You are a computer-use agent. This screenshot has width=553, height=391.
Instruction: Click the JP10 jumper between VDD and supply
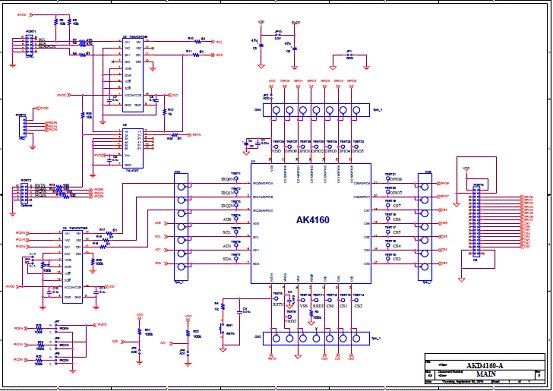coord(278,35)
